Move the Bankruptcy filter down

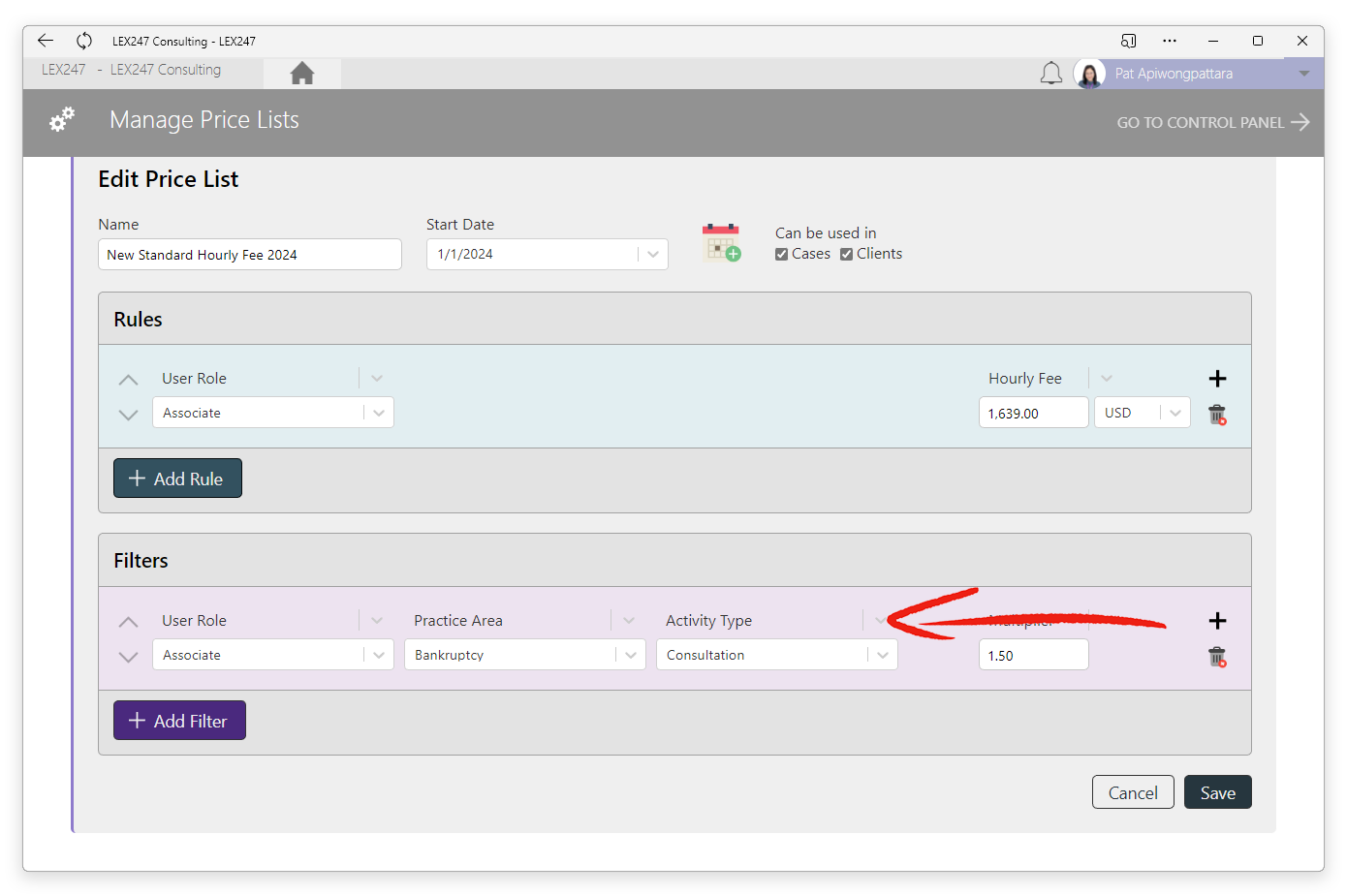(128, 657)
